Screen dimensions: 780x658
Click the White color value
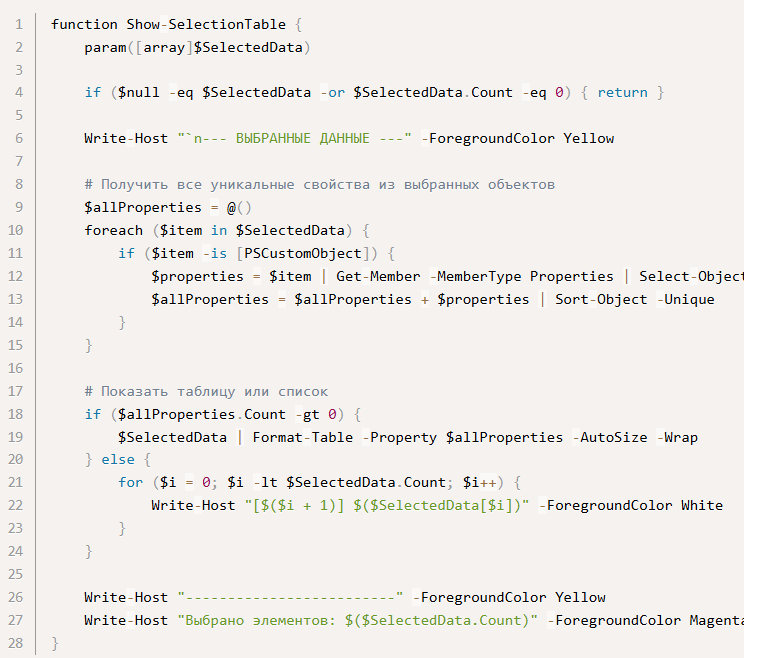pyautogui.click(x=701, y=506)
